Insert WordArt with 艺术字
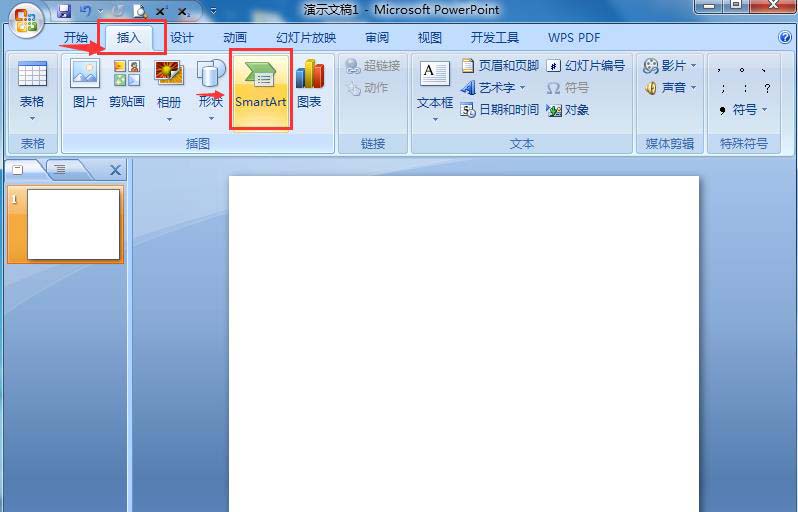798x512 pixels. (x=489, y=88)
